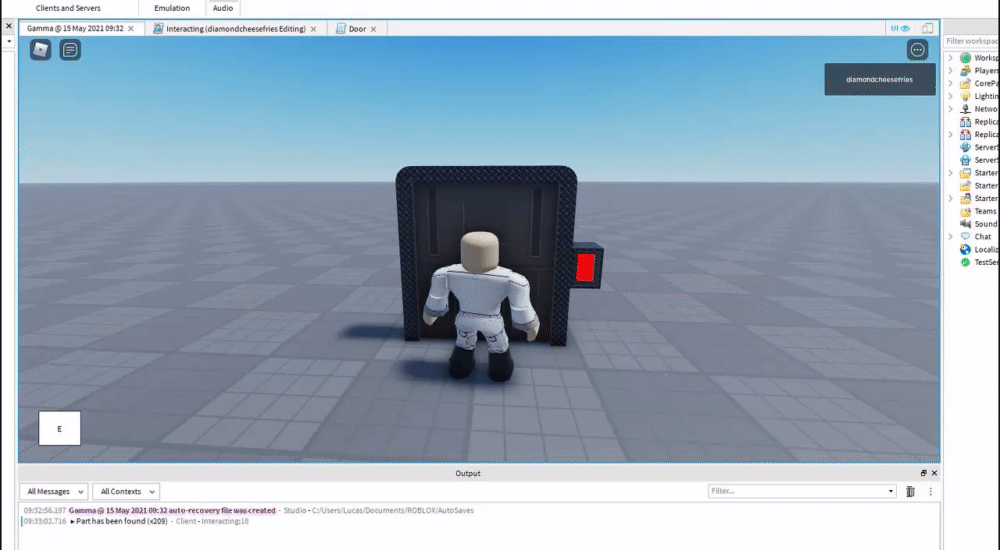Close the Door script tab
1000x550 pixels.
373,29
